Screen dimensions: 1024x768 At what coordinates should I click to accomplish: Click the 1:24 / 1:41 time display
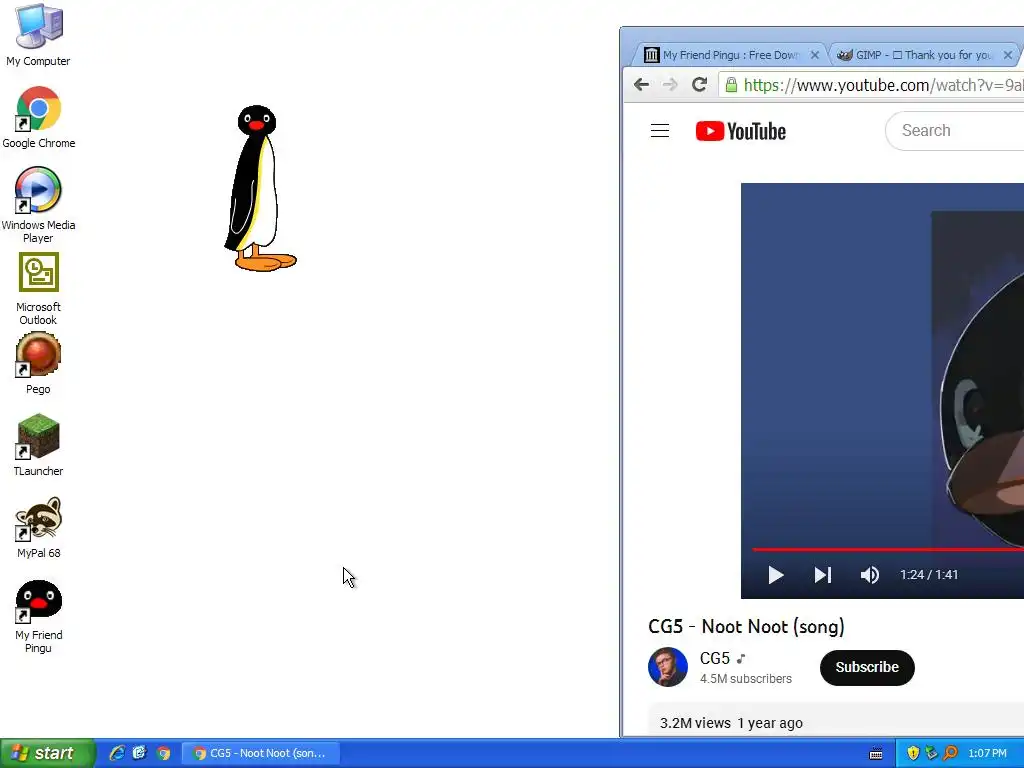(929, 575)
